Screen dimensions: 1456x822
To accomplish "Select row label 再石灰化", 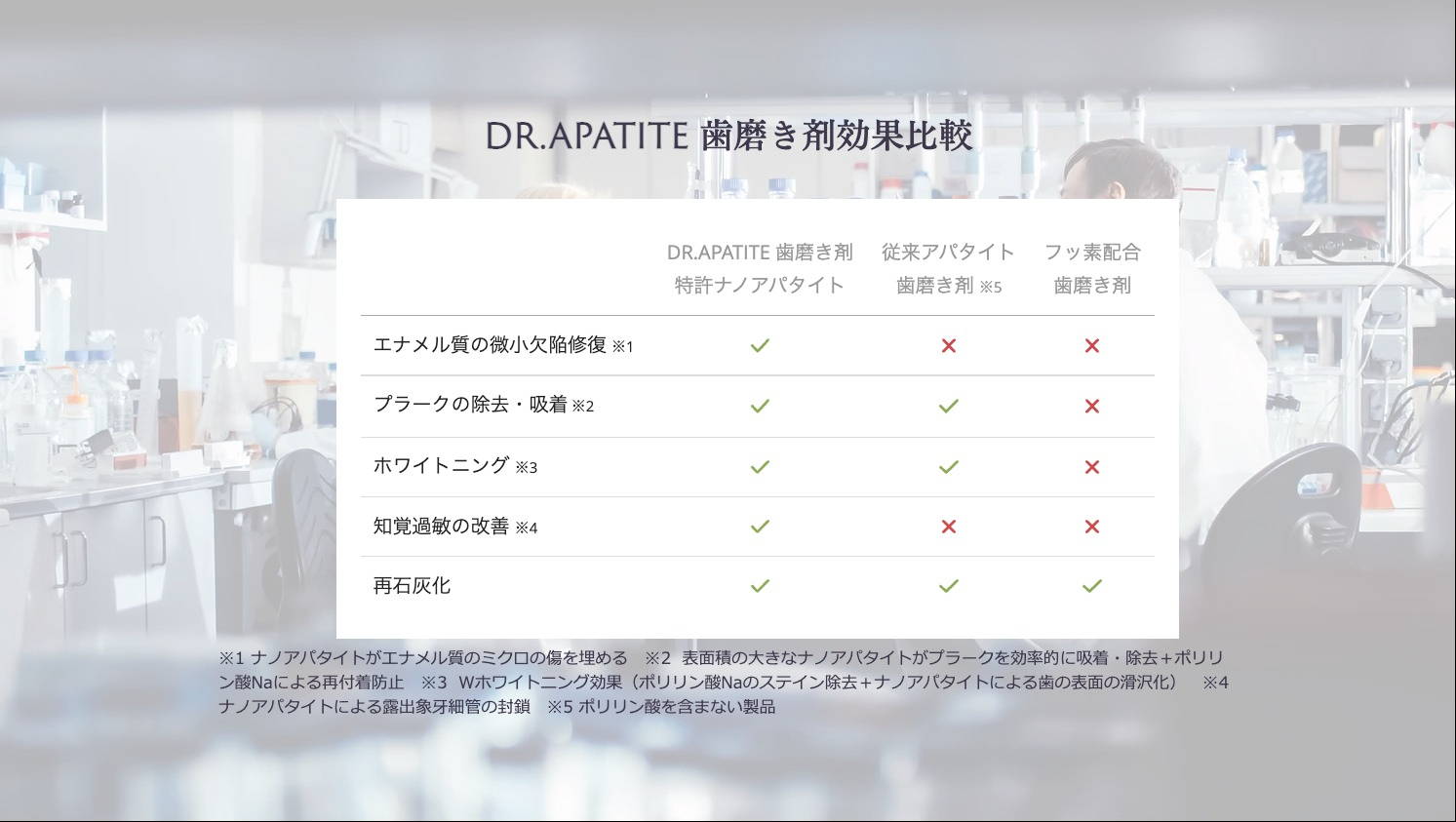I will (x=412, y=586).
